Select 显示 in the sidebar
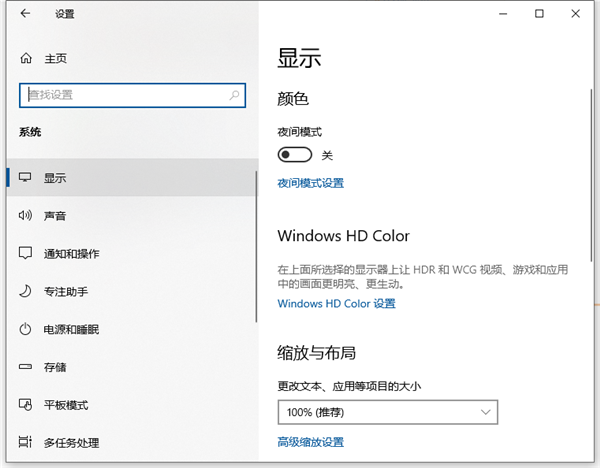 pyautogui.click(x=55, y=178)
